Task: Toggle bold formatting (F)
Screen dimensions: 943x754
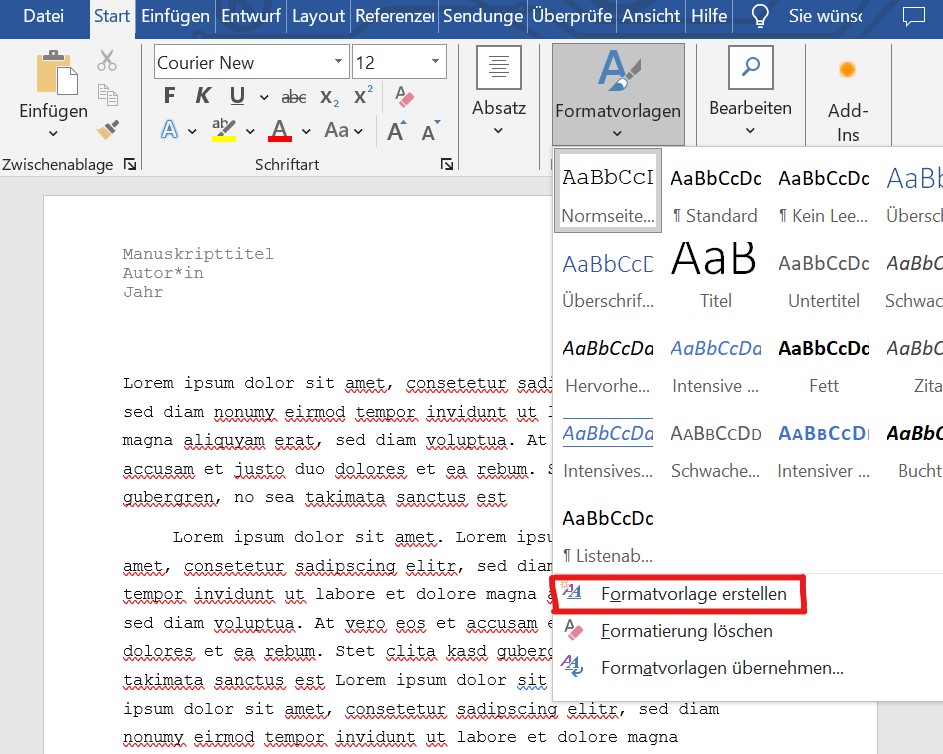Action: [x=169, y=96]
